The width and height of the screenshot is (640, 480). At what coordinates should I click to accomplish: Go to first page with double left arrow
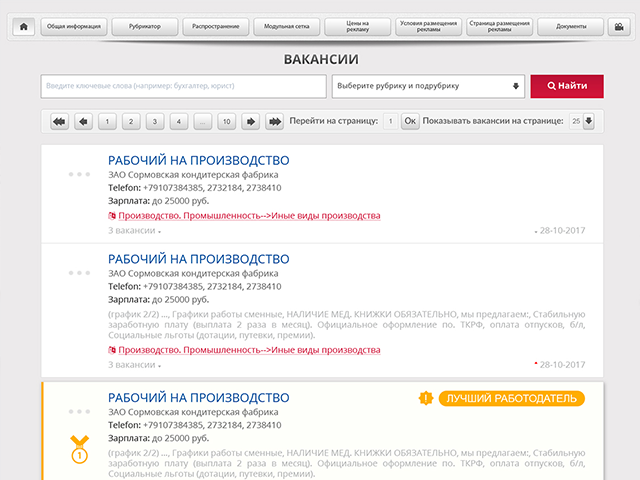[x=60, y=122]
